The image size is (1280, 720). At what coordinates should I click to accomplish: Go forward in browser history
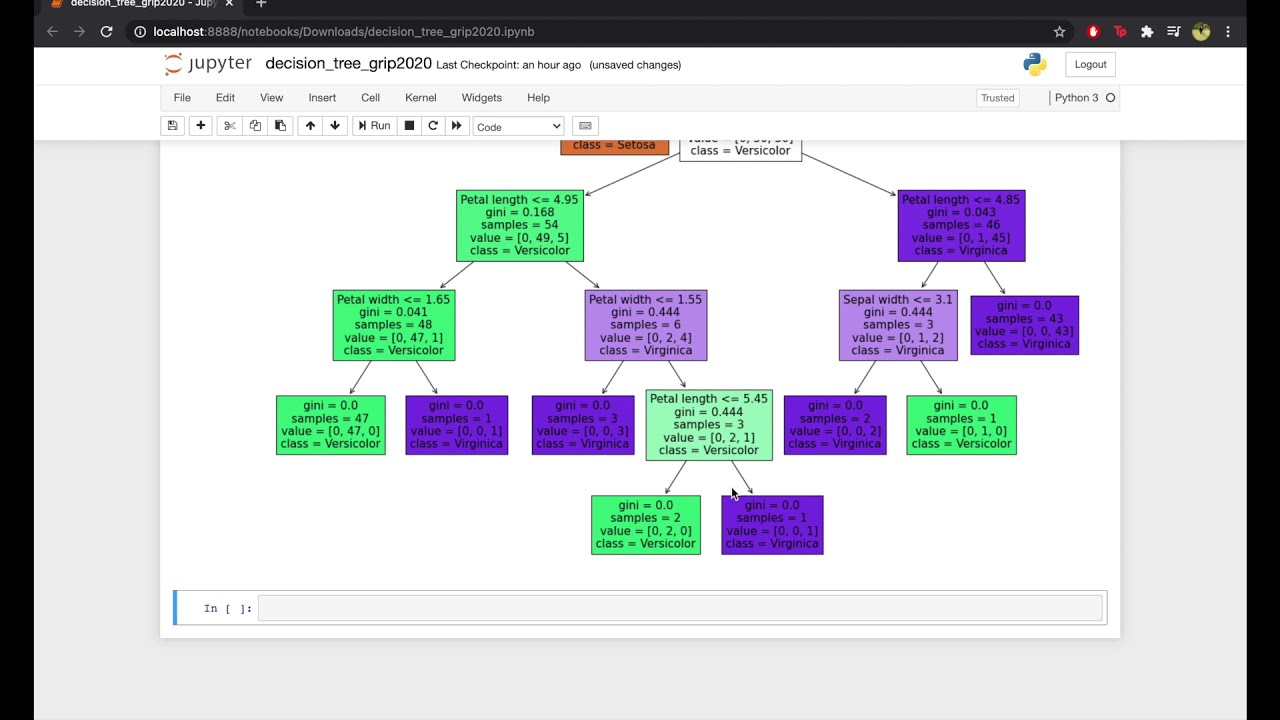79,32
